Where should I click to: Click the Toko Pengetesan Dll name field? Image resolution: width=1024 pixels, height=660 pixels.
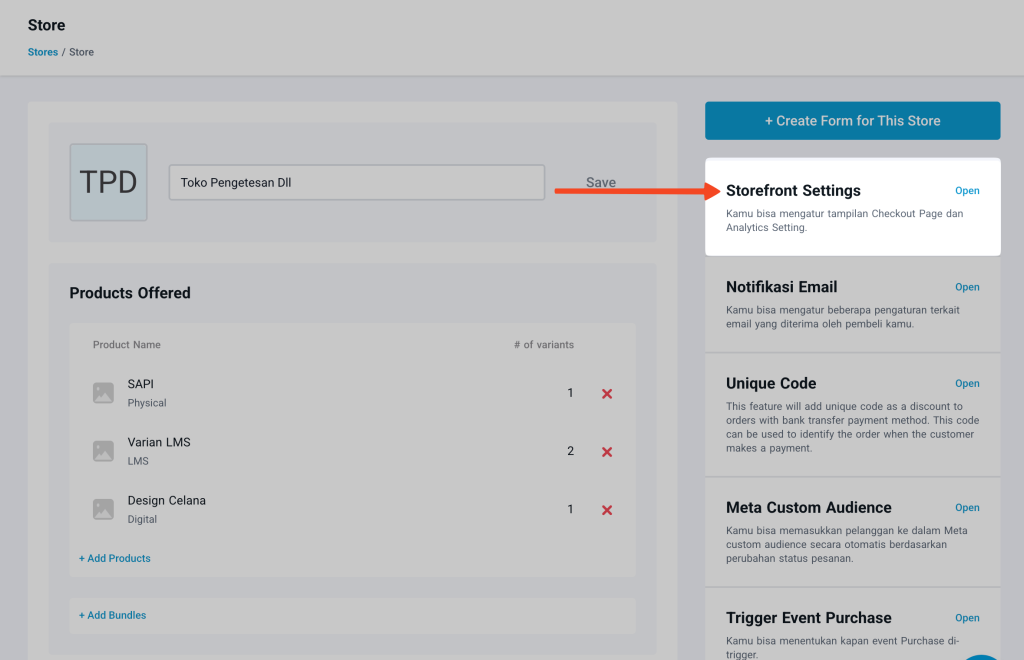click(356, 182)
